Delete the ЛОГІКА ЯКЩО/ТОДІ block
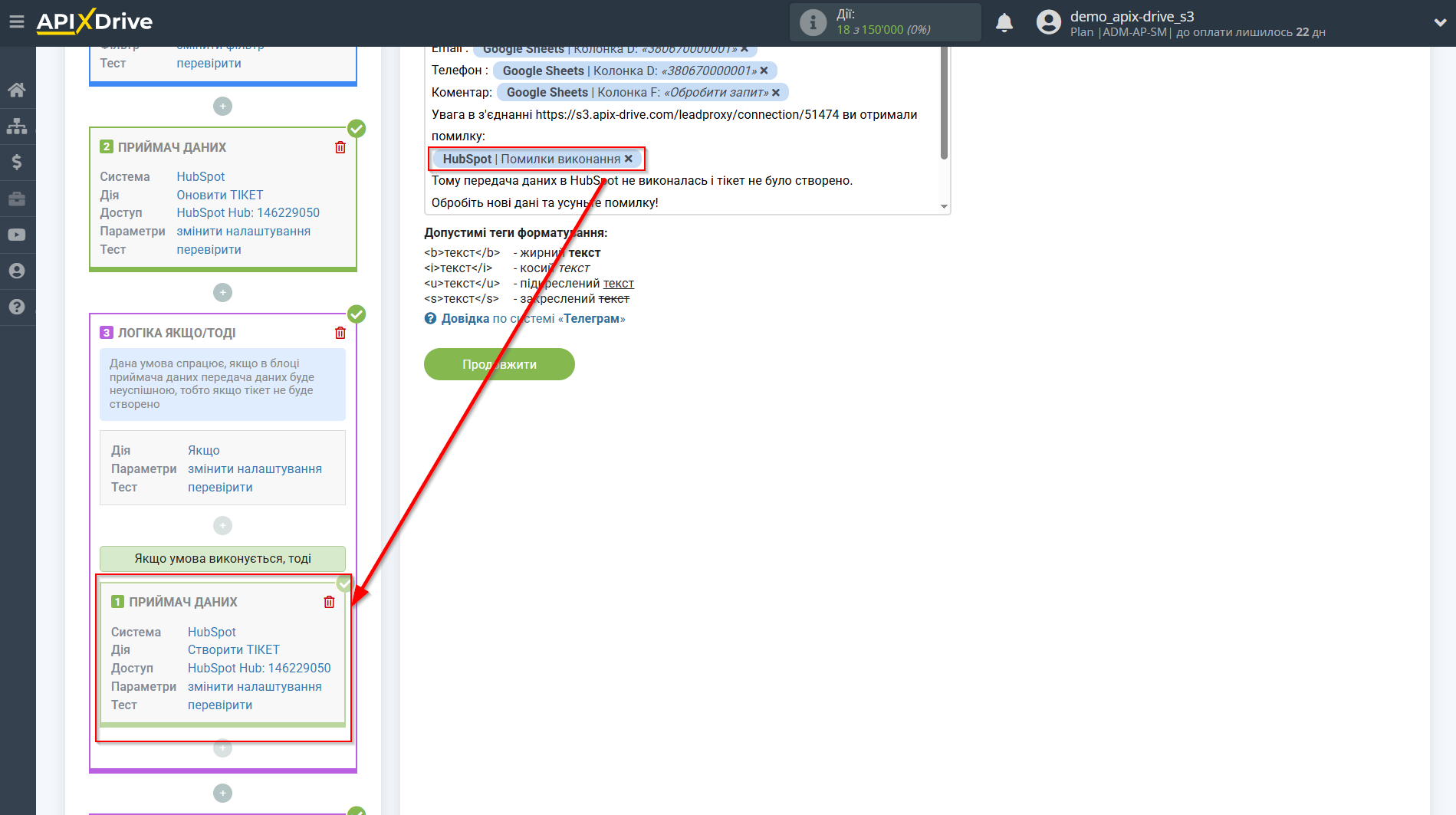The height and width of the screenshot is (815, 1456). tap(340, 333)
